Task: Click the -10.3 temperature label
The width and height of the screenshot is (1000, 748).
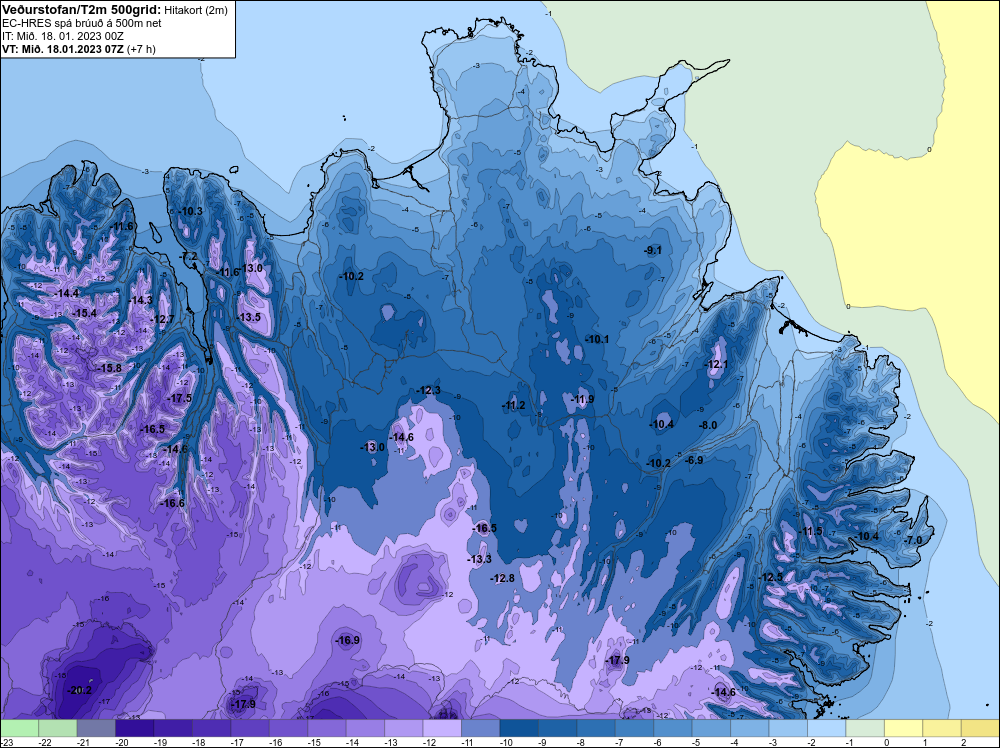Action: [x=191, y=211]
